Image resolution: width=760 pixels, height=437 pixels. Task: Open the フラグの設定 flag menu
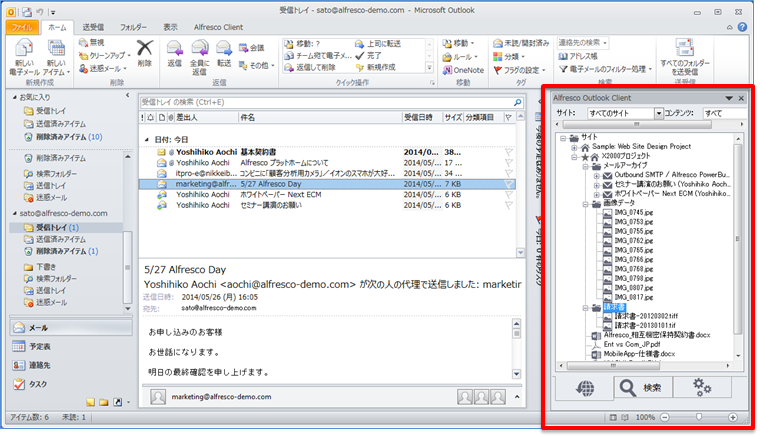coord(520,70)
